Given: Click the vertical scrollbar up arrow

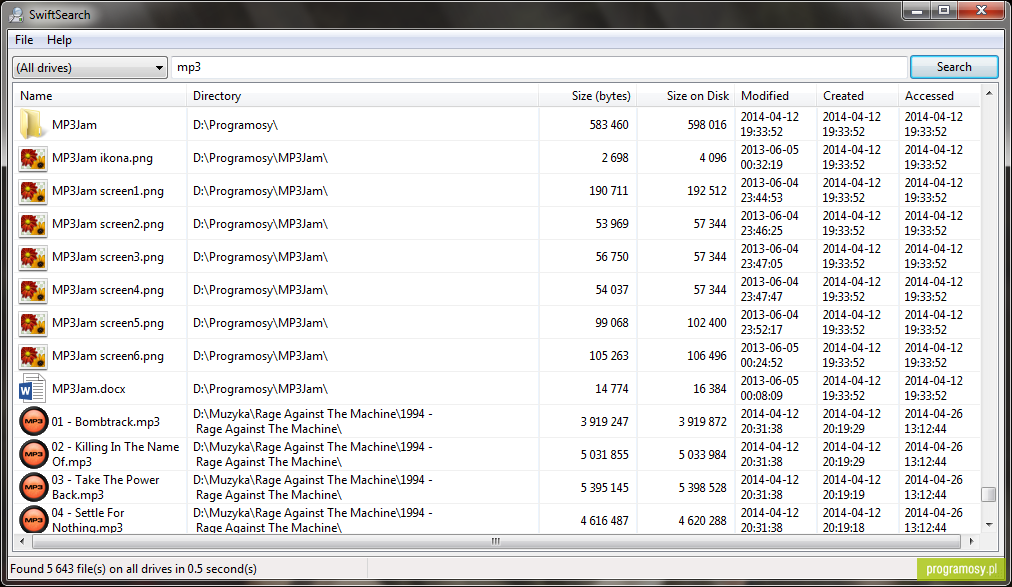Looking at the screenshot, I should [989, 94].
